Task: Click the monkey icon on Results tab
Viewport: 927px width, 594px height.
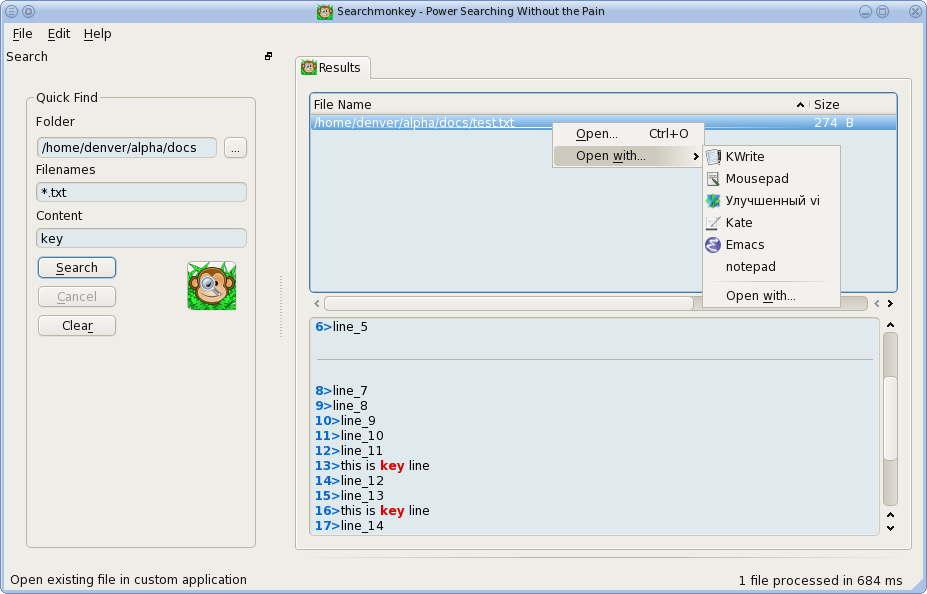Action: 309,67
